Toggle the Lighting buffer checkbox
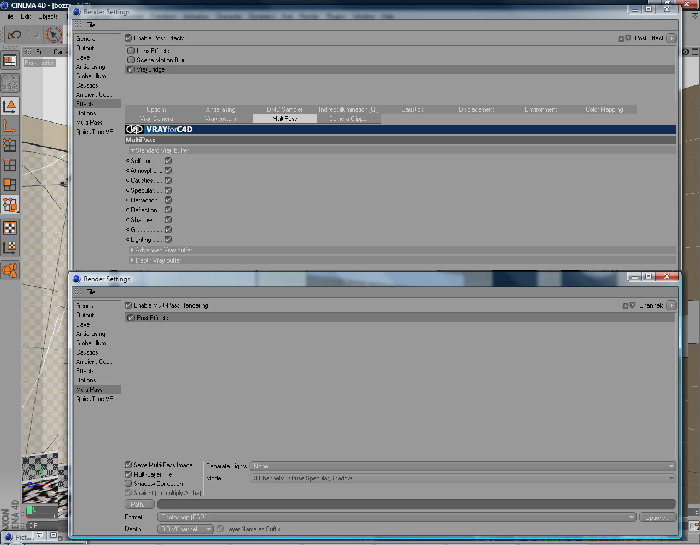This screenshot has width=700, height=545. (x=168, y=240)
